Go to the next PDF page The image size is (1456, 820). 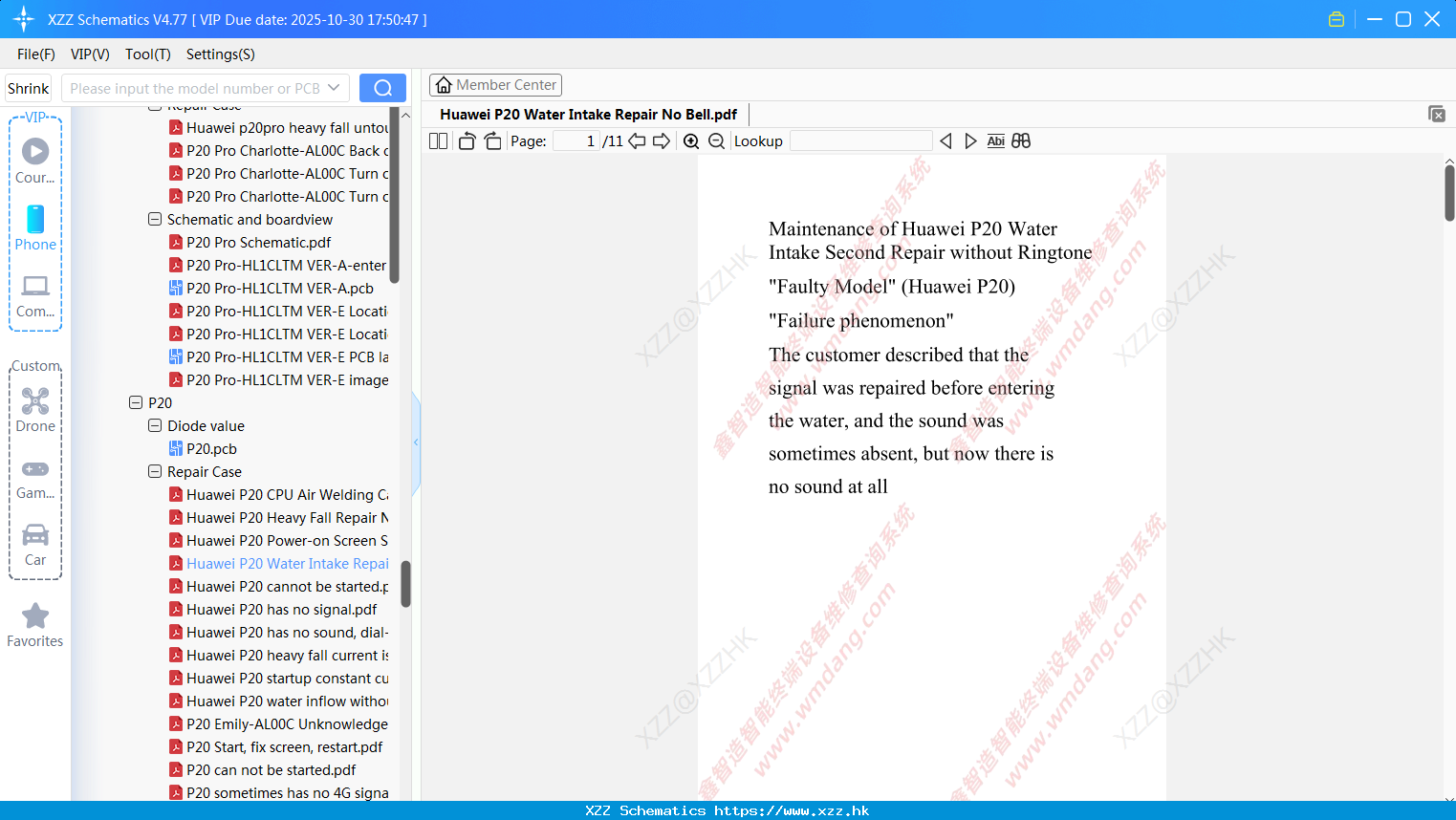662,141
